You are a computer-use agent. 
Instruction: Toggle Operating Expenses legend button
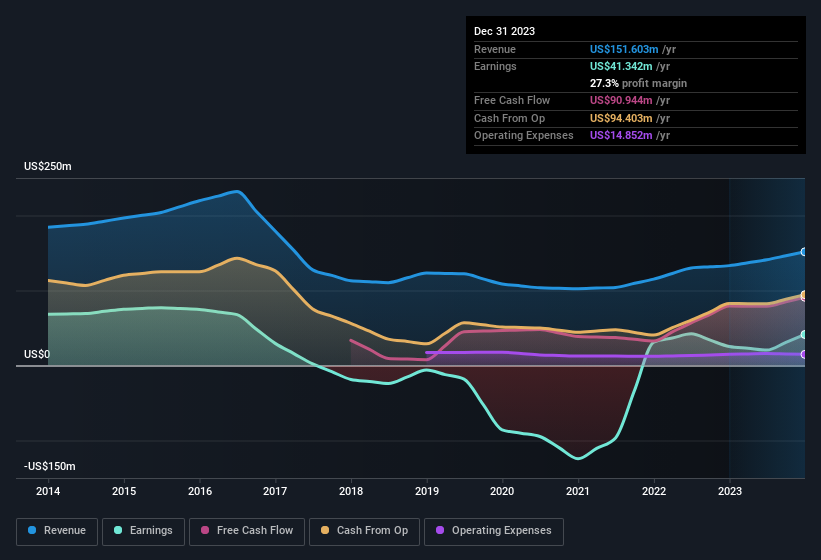point(493,530)
